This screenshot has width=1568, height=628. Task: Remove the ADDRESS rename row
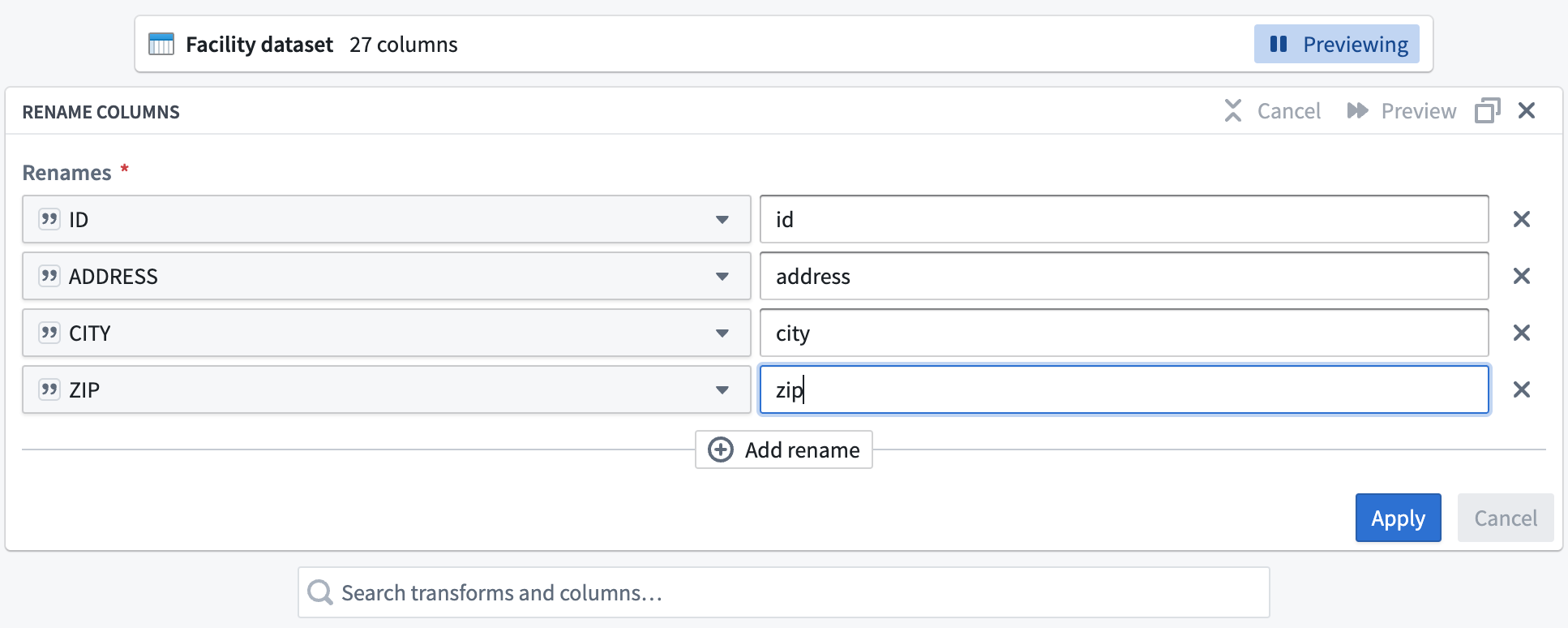pyautogui.click(x=1521, y=276)
